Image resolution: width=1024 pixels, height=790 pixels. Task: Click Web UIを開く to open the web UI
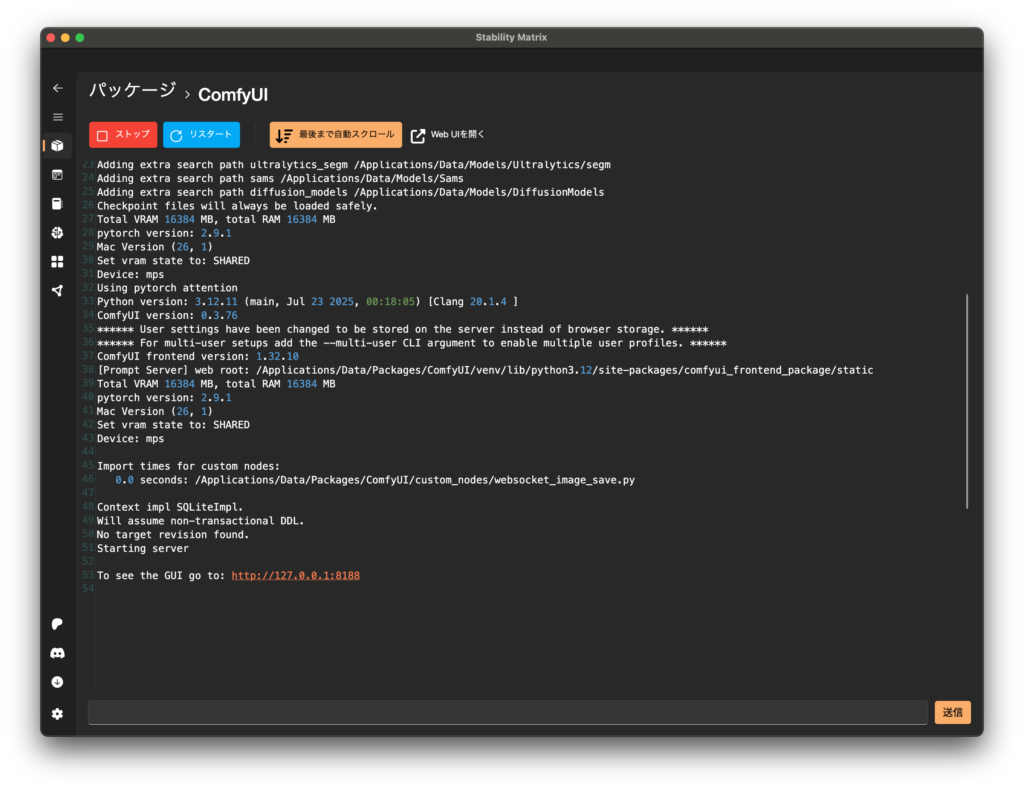click(x=448, y=135)
